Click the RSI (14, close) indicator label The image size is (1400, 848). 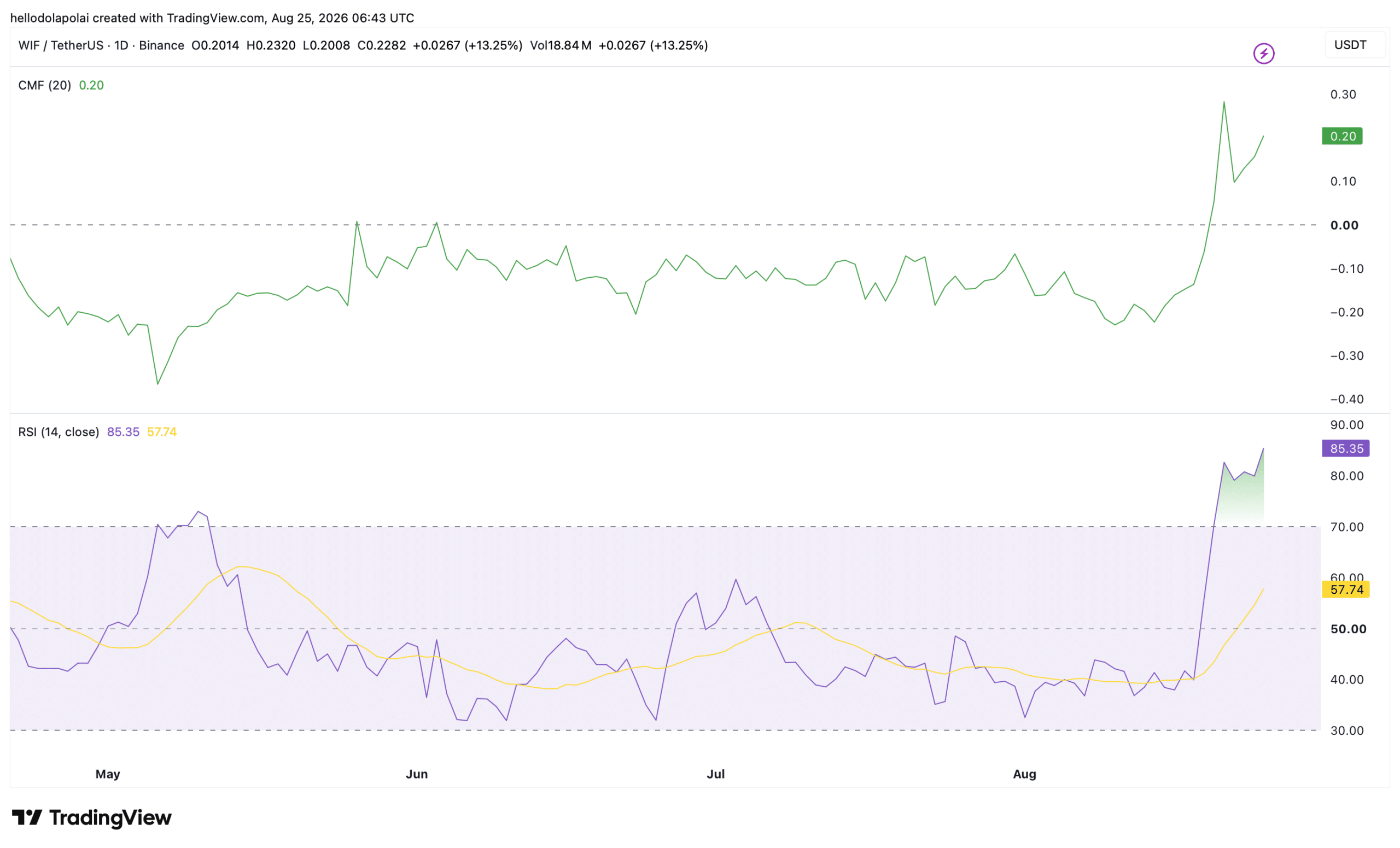tap(59, 432)
